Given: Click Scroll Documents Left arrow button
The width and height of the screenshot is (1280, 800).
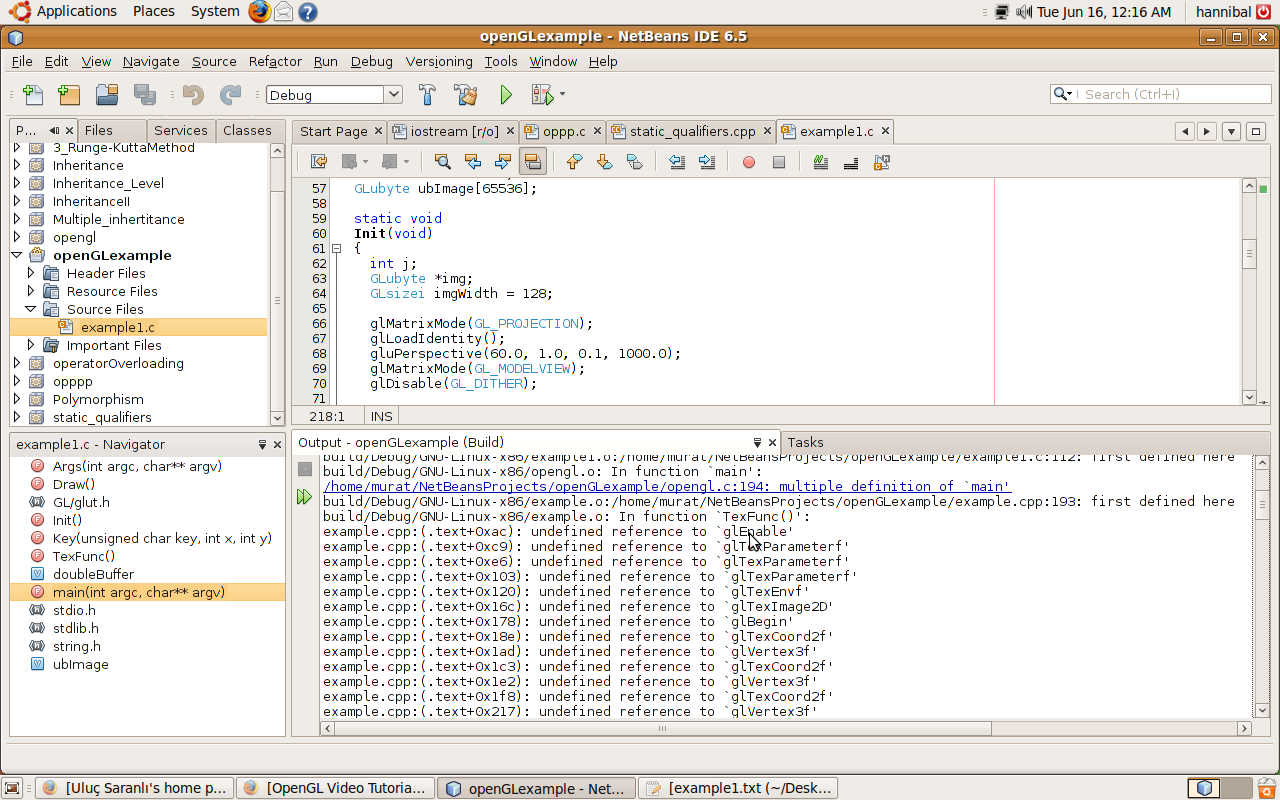Looking at the screenshot, I should (x=1185, y=131).
